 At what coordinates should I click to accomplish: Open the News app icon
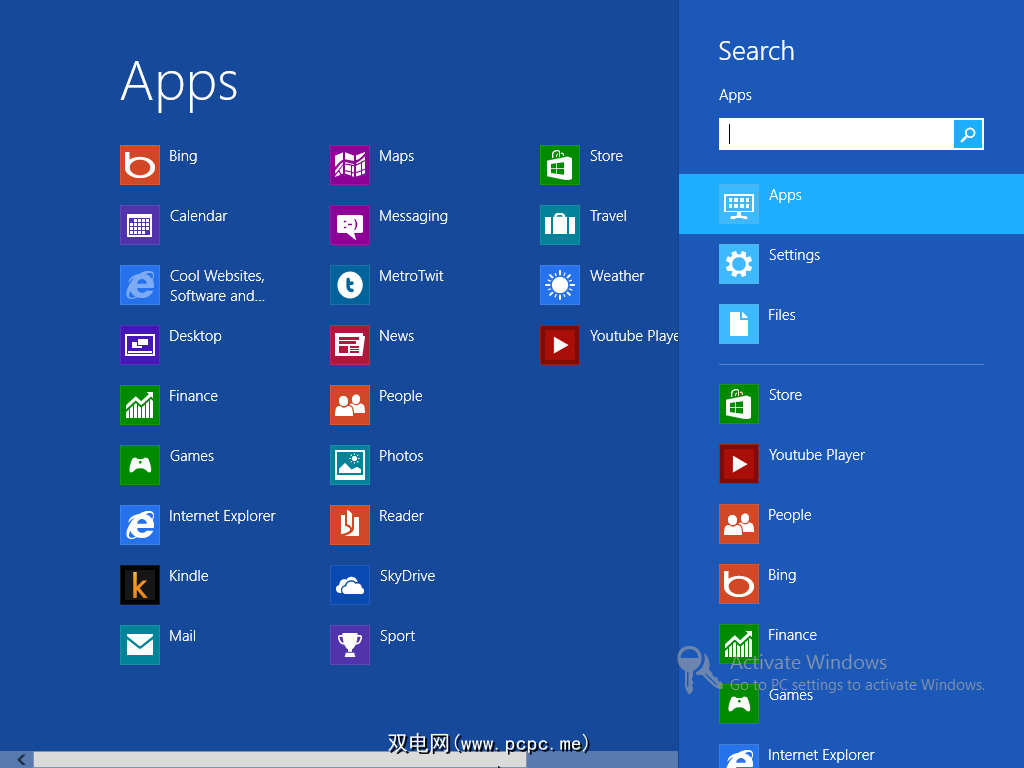click(350, 345)
